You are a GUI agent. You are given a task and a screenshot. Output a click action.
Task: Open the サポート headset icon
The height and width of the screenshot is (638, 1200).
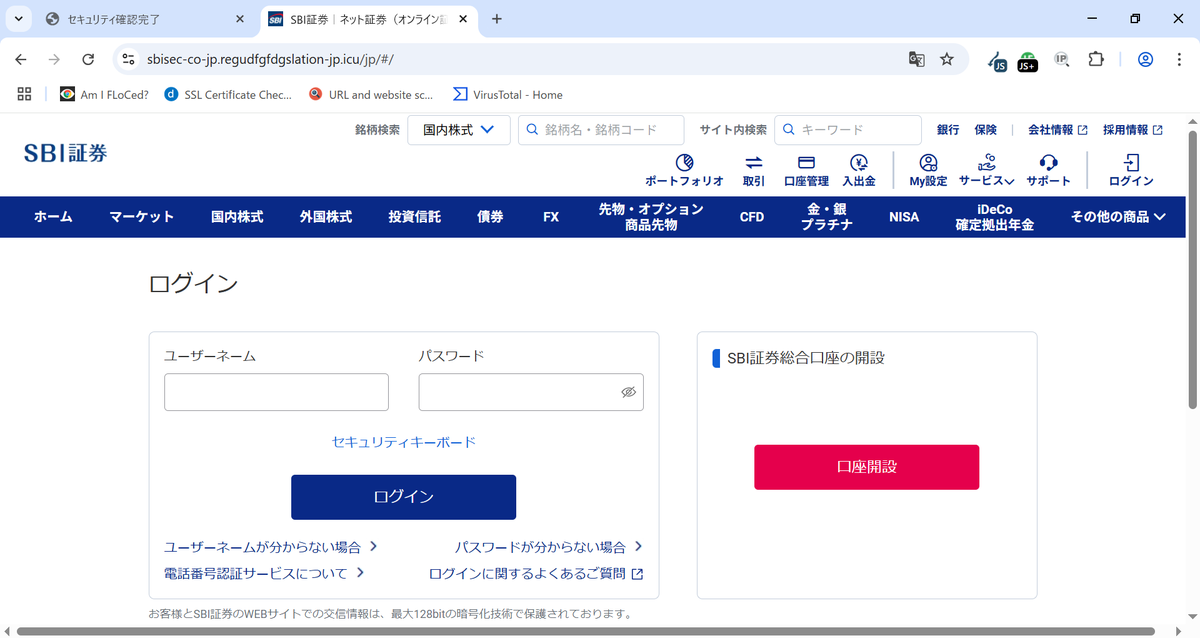(x=1048, y=163)
